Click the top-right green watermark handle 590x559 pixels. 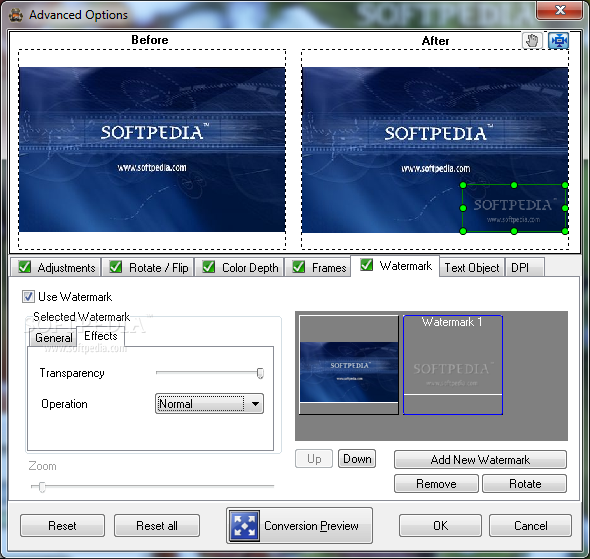click(565, 185)
